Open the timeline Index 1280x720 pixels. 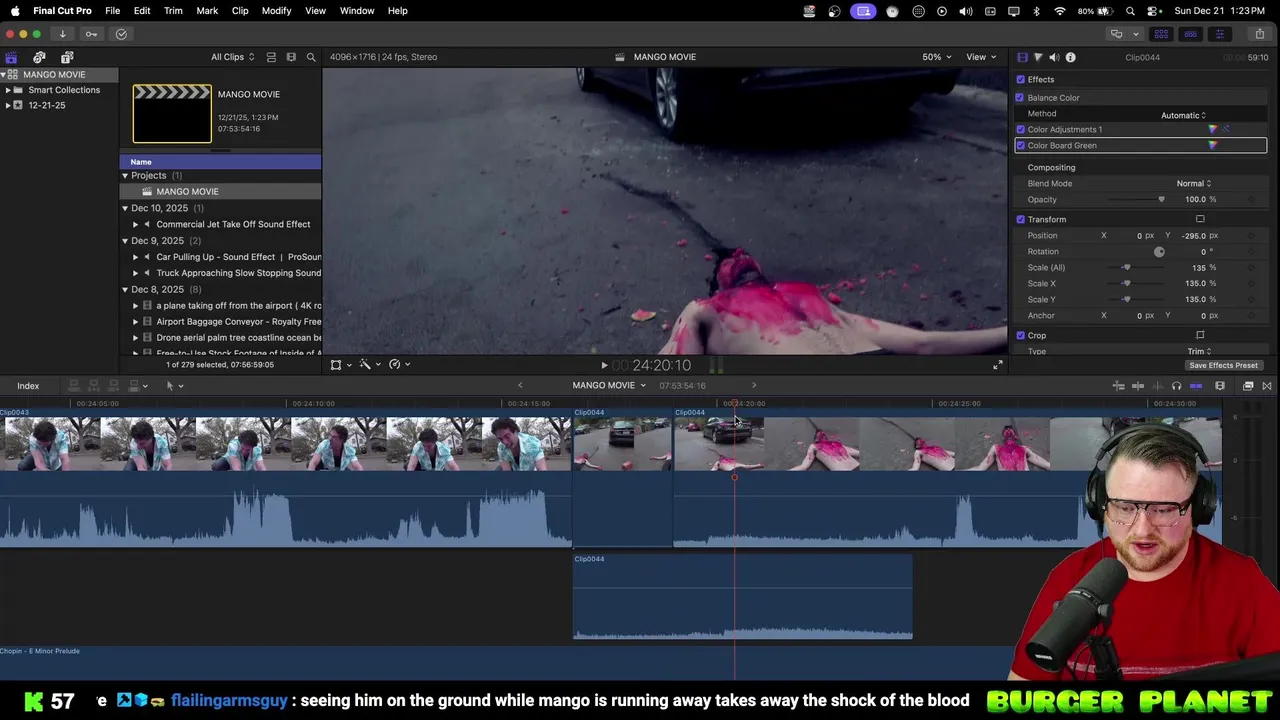coord(28,386)
